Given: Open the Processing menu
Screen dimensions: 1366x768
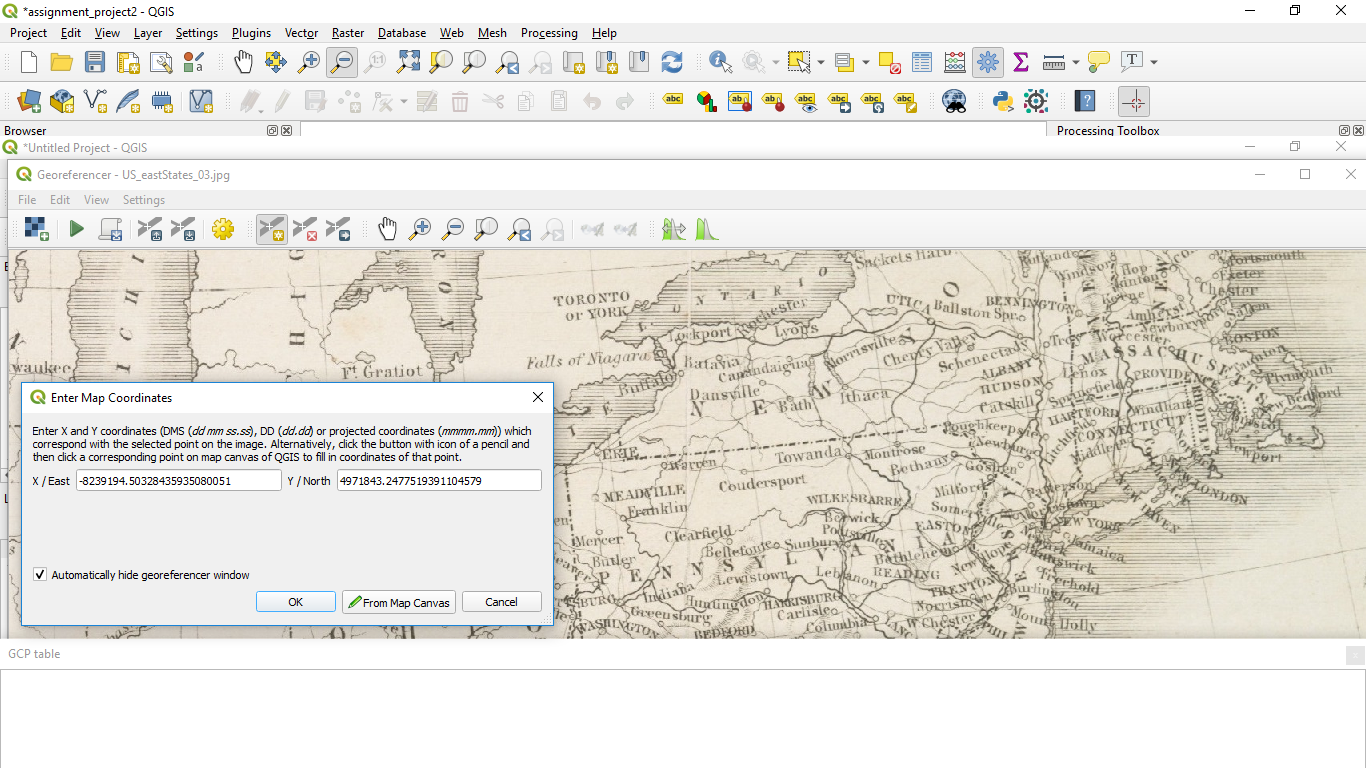Looking at the screenshot, I should pos(549,33).
